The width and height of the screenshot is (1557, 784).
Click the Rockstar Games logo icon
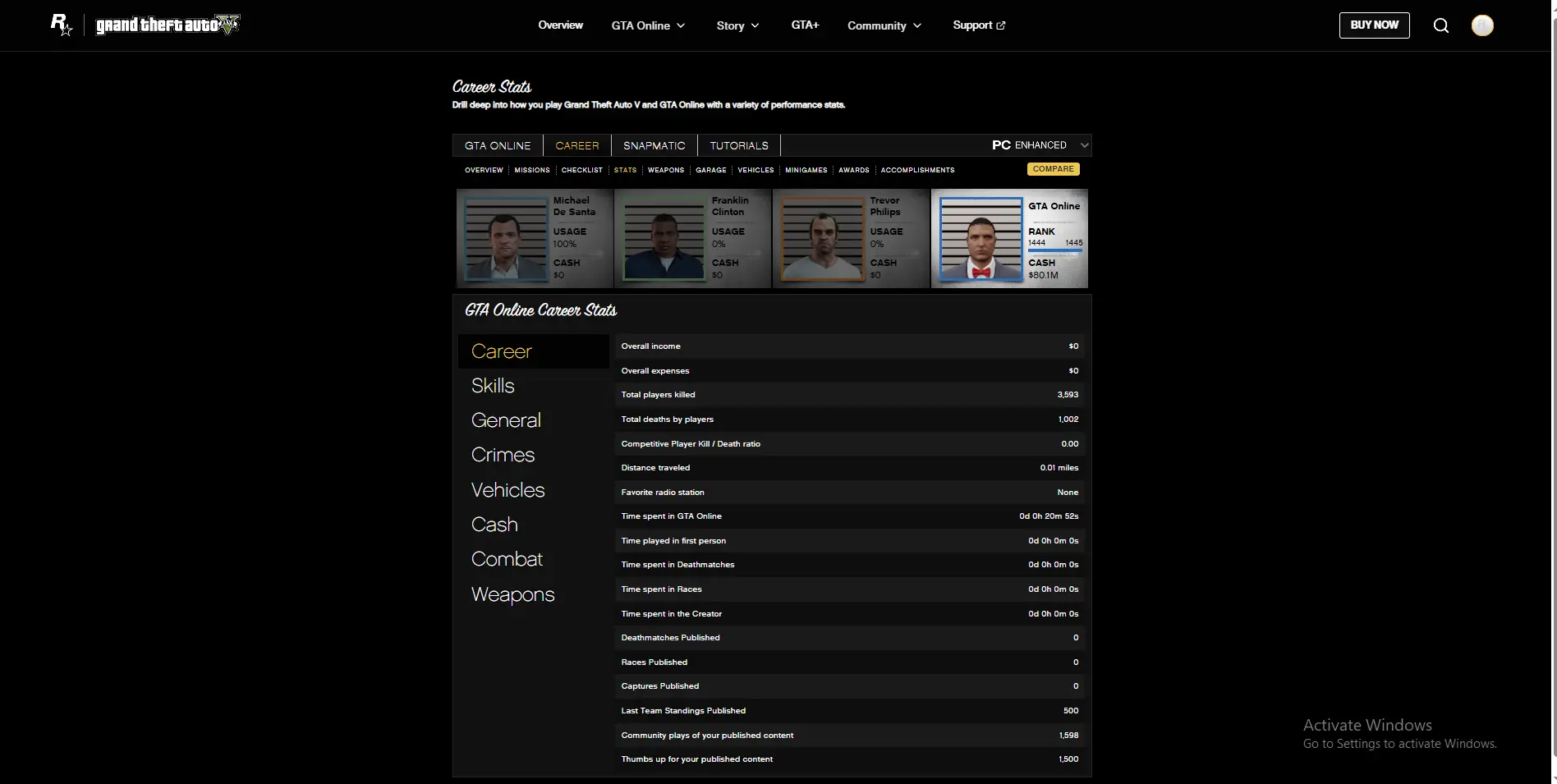pyautogui.click(x=62, y=25)
